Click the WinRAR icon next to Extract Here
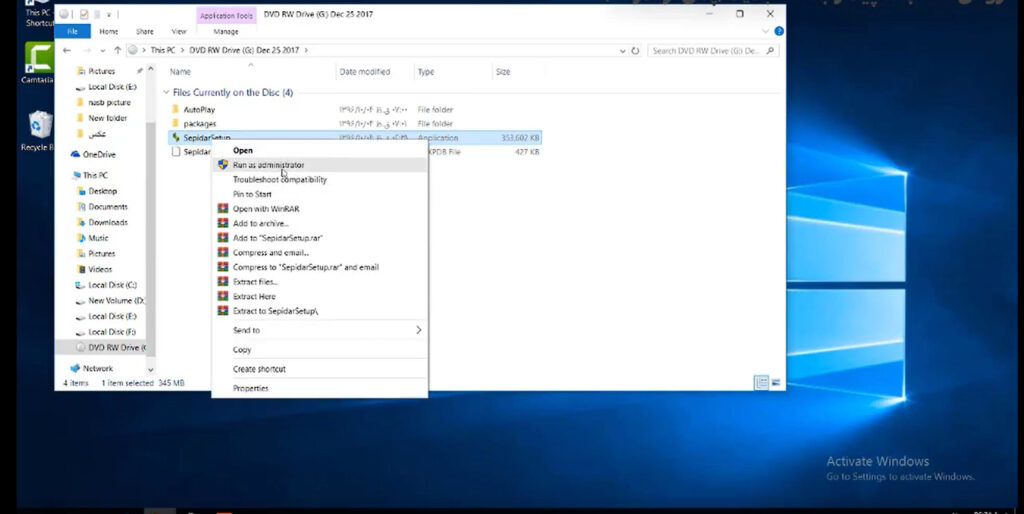This screenshot has height=514, width=1024. [223, 296]
